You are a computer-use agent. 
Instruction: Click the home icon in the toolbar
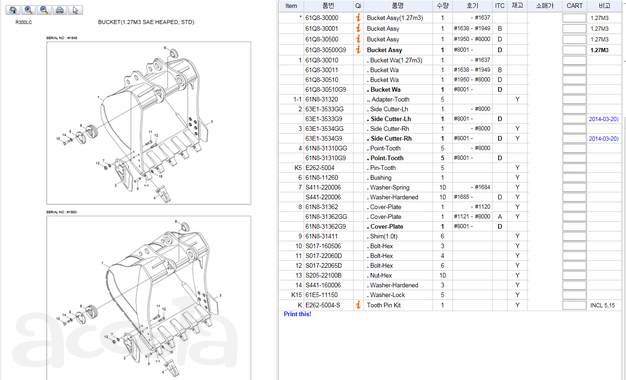pos(13,10)
